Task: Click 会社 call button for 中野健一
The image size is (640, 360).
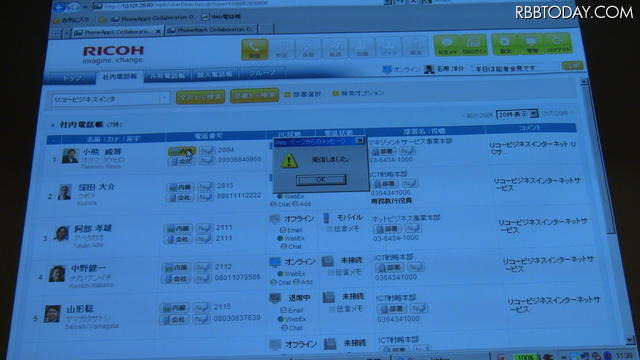Action: [x=176, y=279]
